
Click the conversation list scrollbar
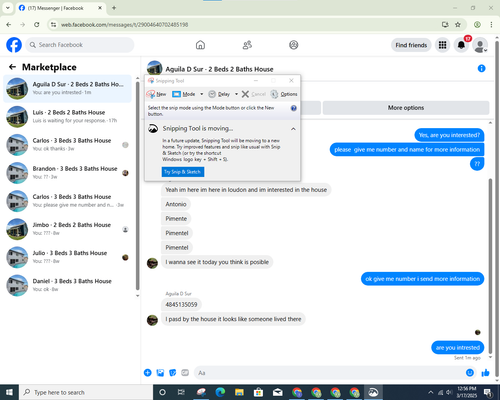point(137,186)
